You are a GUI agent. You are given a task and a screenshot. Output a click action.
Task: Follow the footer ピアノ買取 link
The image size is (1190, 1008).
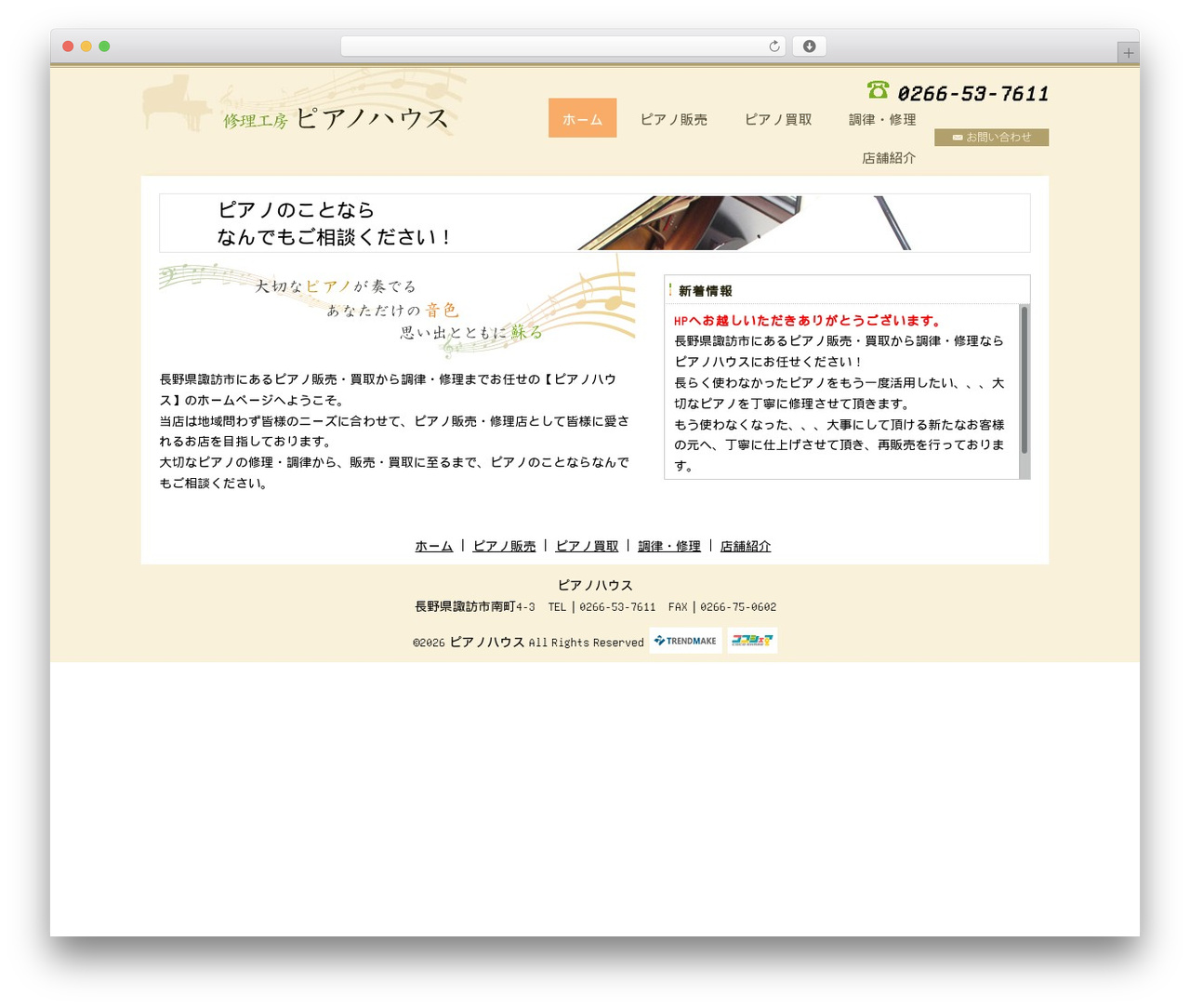(587, 546)
